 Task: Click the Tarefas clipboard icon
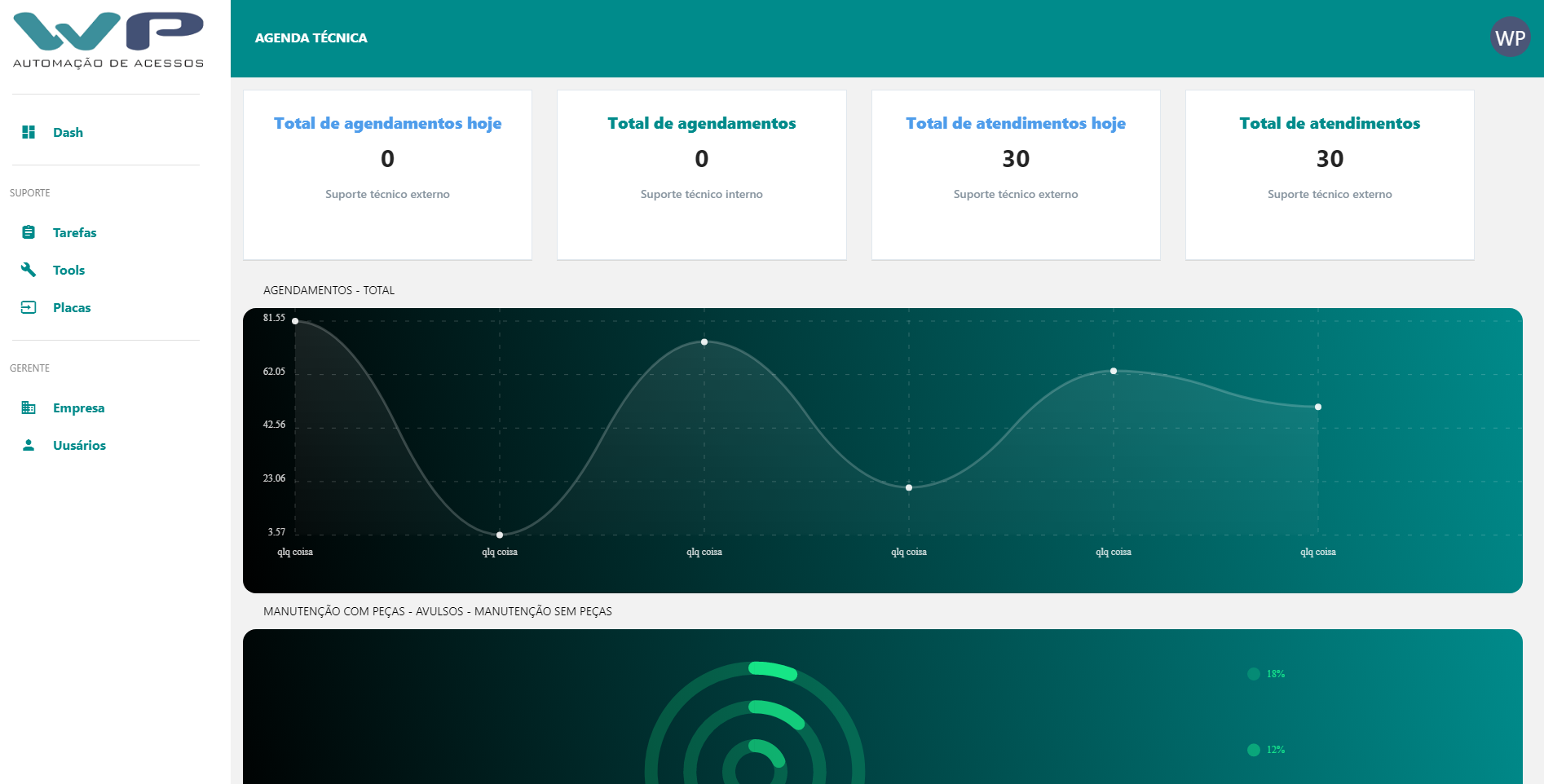[29, 232]
